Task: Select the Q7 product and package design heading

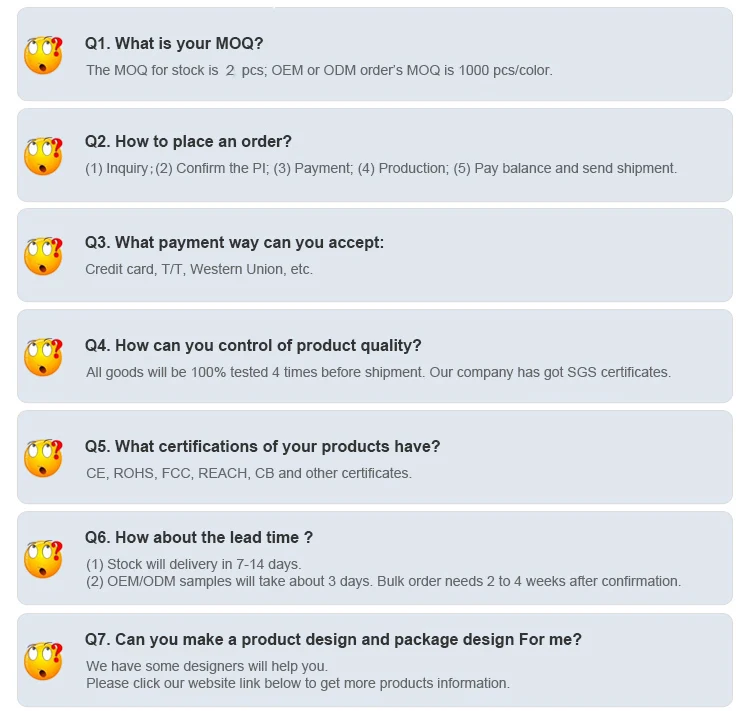Action: pyautogui.click(x=333, y=639)
